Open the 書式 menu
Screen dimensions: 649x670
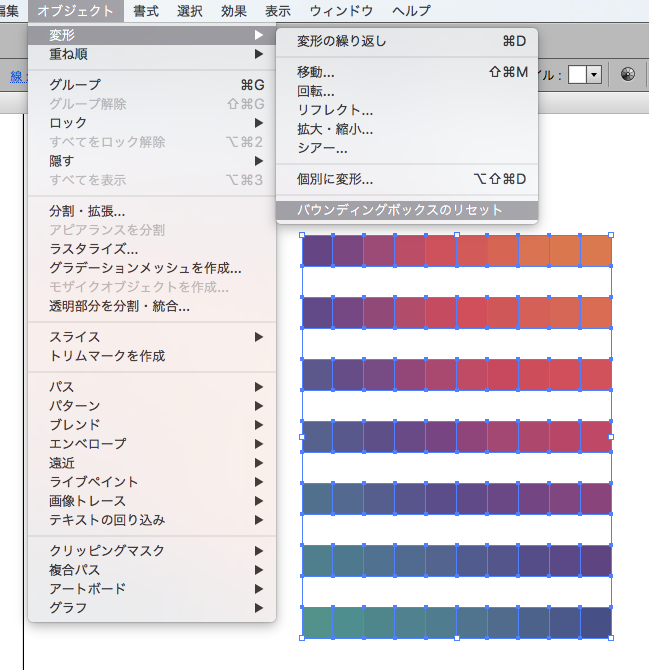146,11
